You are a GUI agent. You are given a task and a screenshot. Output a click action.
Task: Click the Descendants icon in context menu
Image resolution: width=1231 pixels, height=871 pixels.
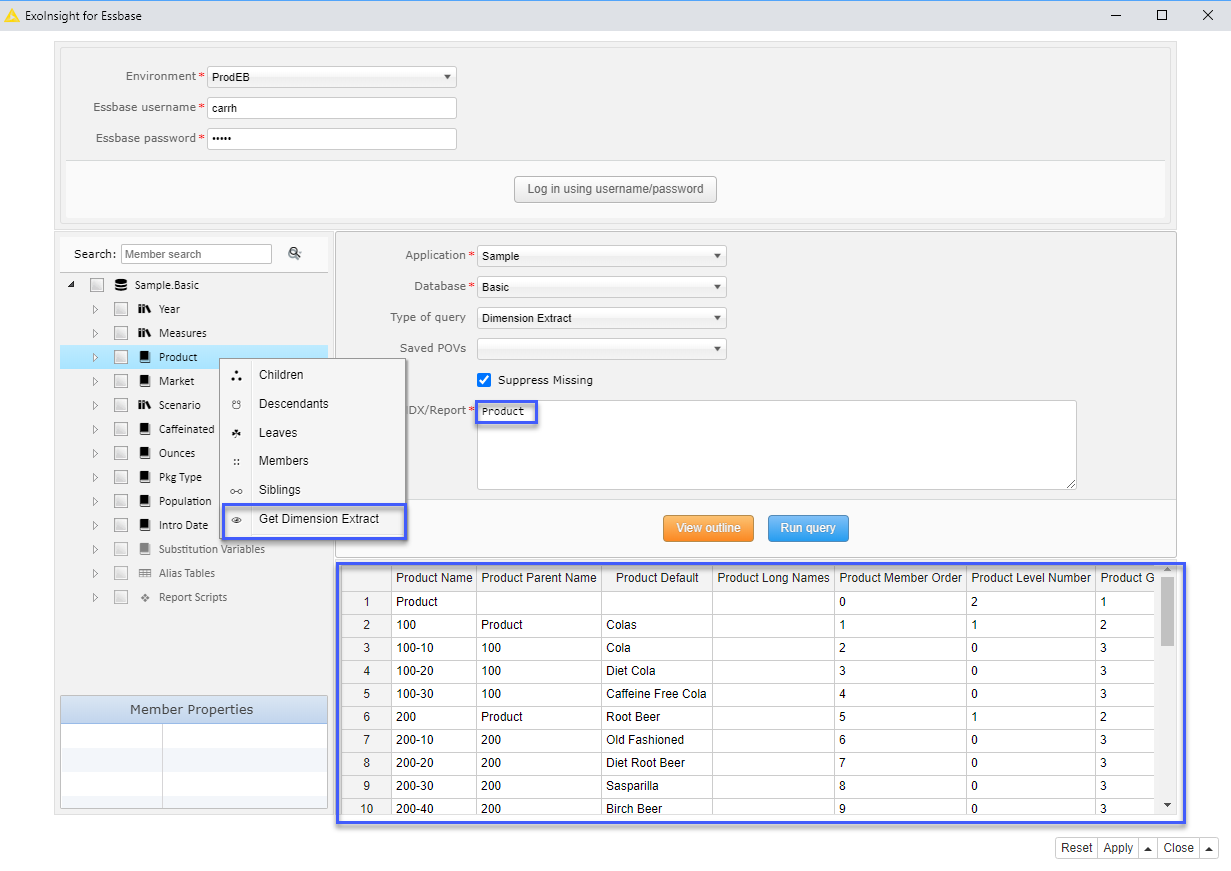tap(236, 404)
